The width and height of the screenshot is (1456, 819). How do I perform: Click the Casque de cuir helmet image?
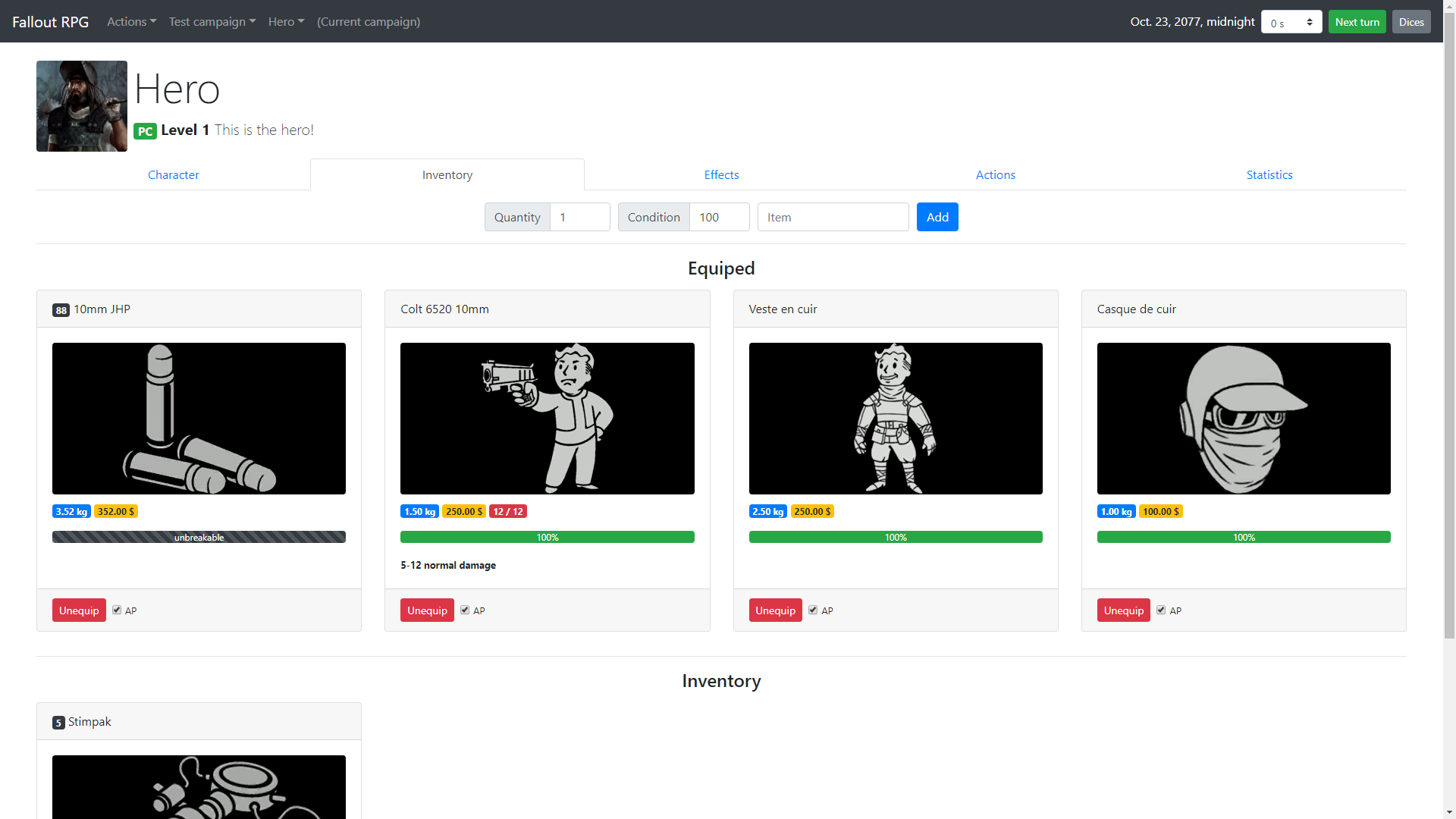(x=1244, y=418)
